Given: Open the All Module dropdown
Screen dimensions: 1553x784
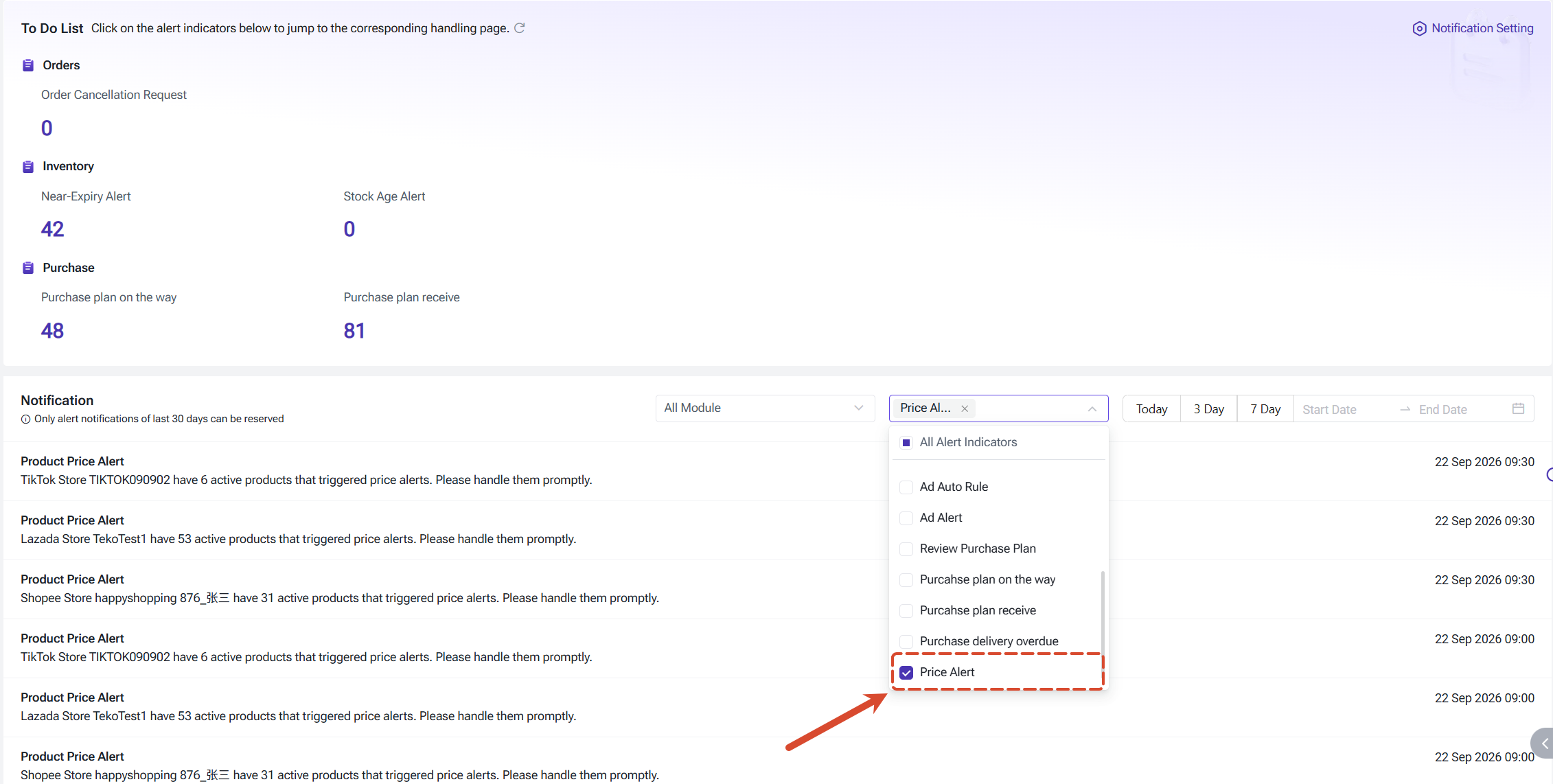Looking at the screenshot, I should (x=765, y=408).
